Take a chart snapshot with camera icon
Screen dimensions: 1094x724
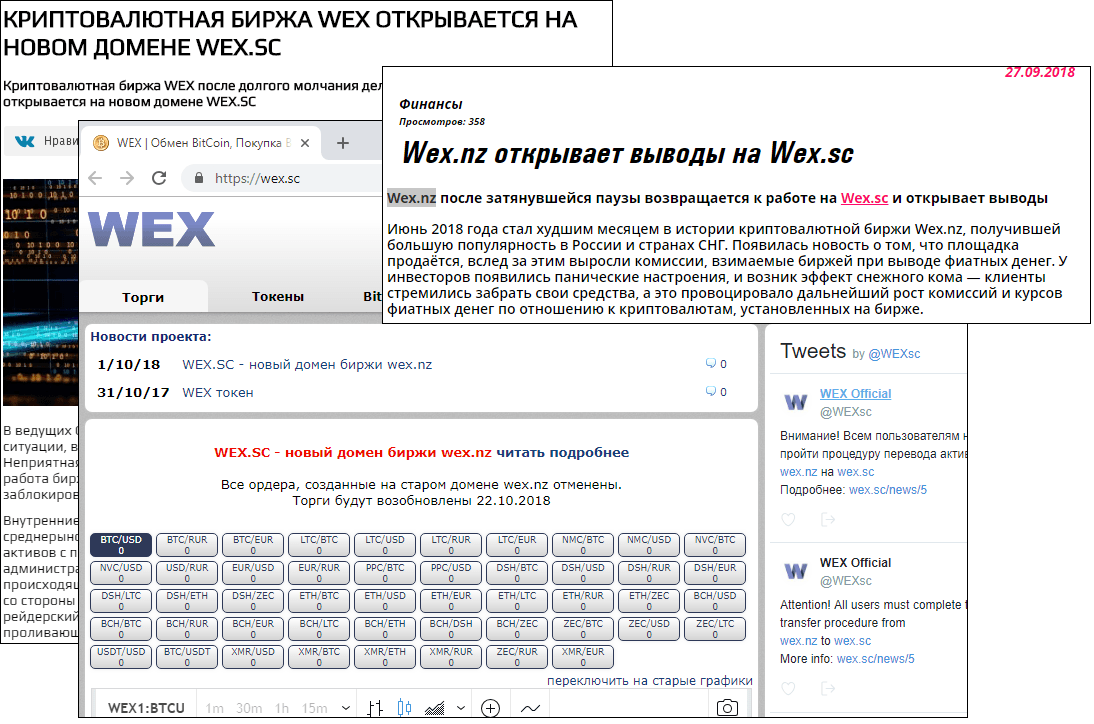tap(727, 707)
